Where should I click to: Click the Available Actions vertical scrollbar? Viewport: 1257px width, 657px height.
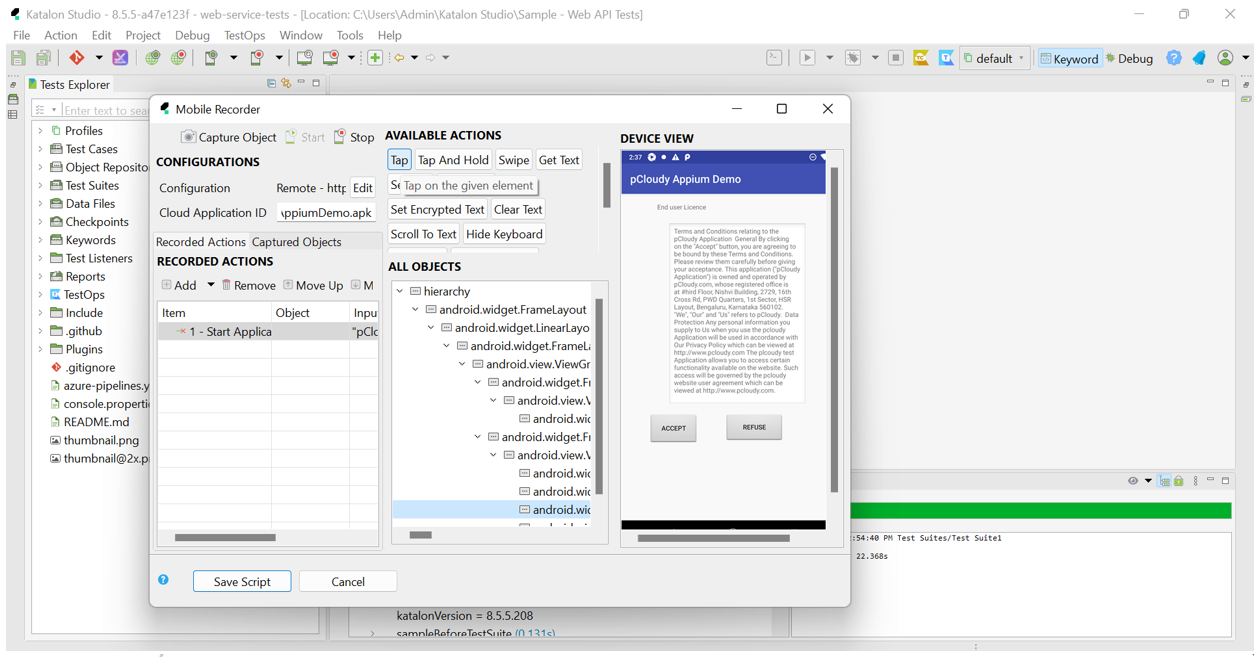click(606, 185)
